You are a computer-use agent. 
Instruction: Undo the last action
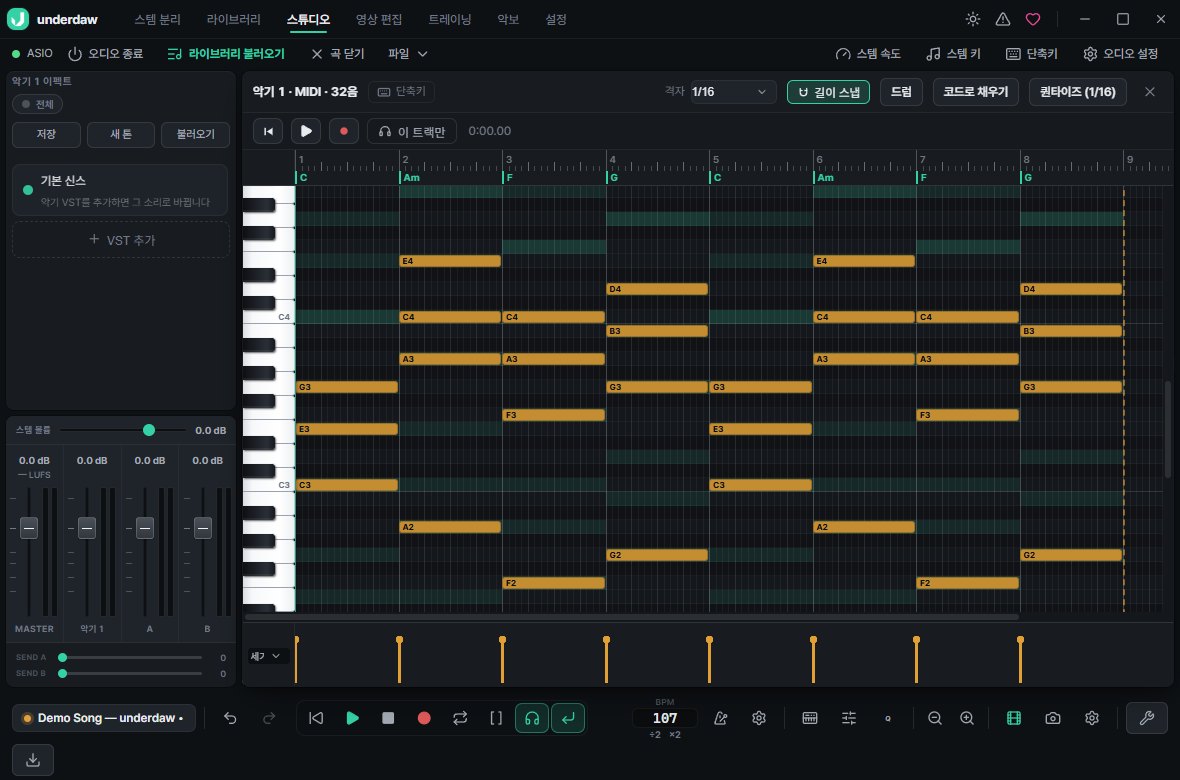click(230, 718)
